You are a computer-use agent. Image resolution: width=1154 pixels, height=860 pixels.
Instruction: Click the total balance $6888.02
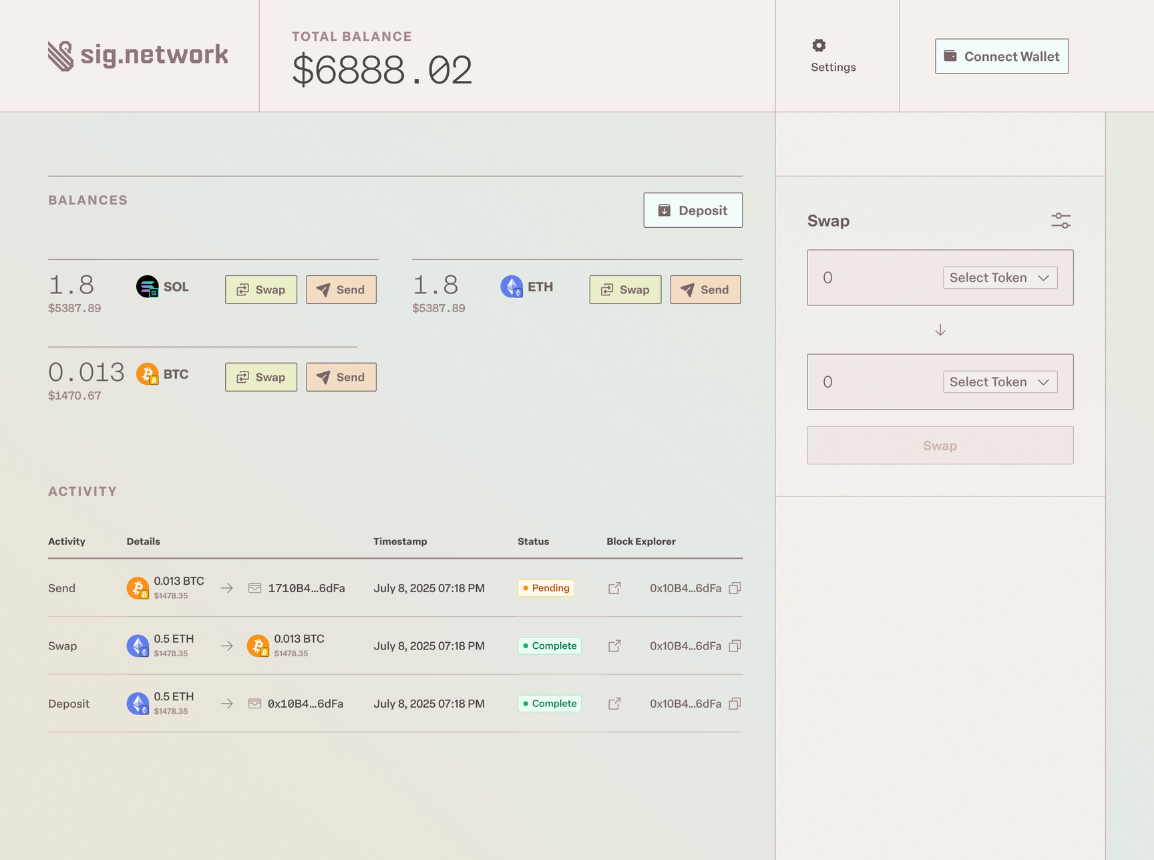click(382, 71)
